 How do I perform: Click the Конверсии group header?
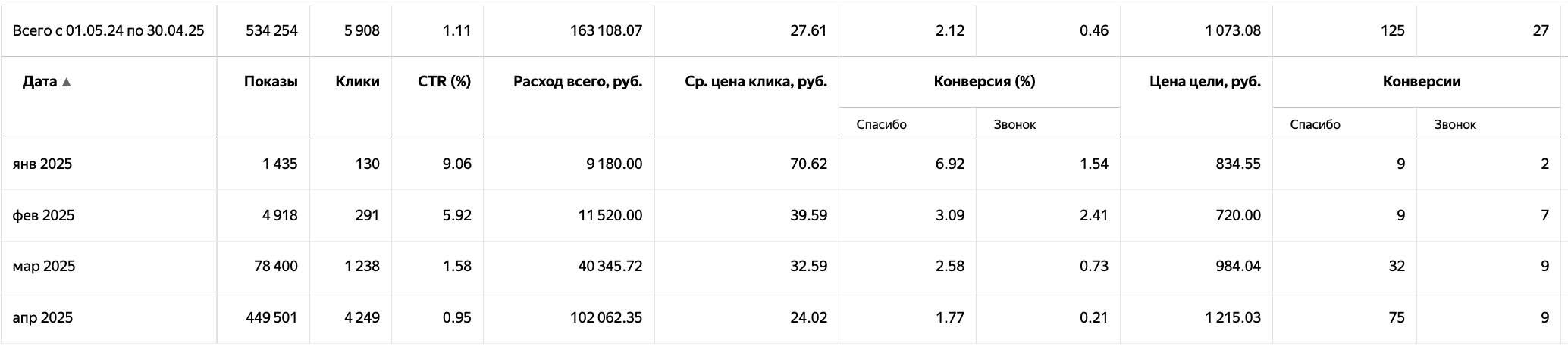1422,82
